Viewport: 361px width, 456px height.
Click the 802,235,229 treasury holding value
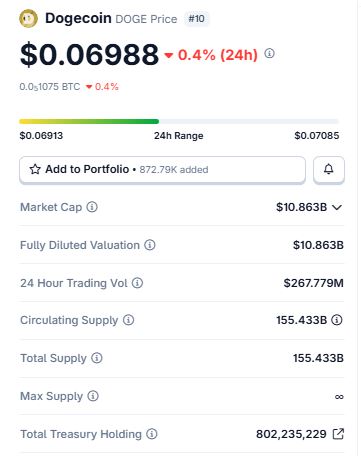[291, 434]
